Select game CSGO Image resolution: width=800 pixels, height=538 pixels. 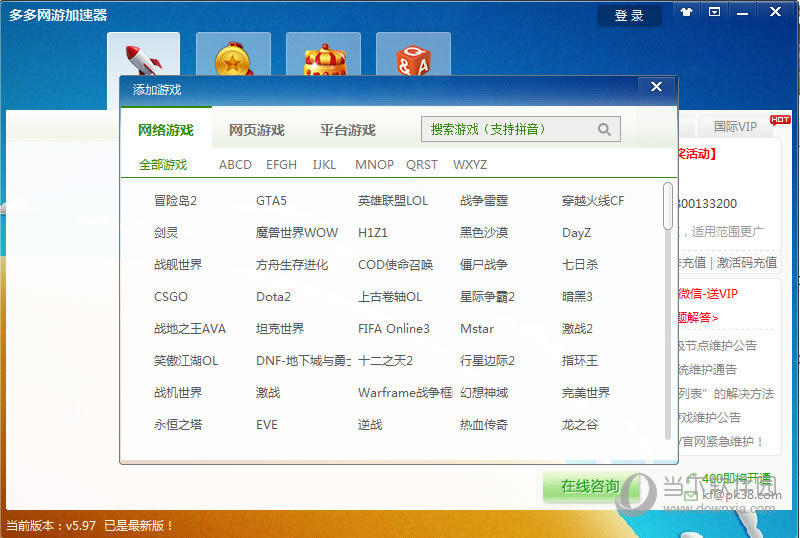pos(171,297)
